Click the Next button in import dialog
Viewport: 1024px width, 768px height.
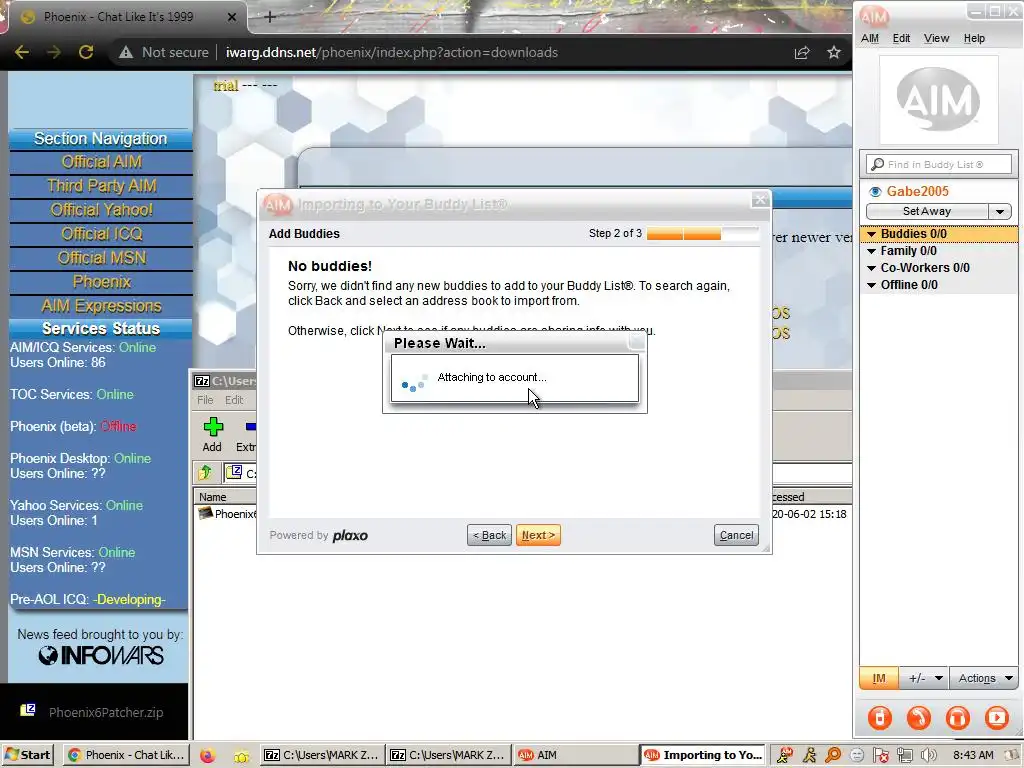[x=538, y=535]
